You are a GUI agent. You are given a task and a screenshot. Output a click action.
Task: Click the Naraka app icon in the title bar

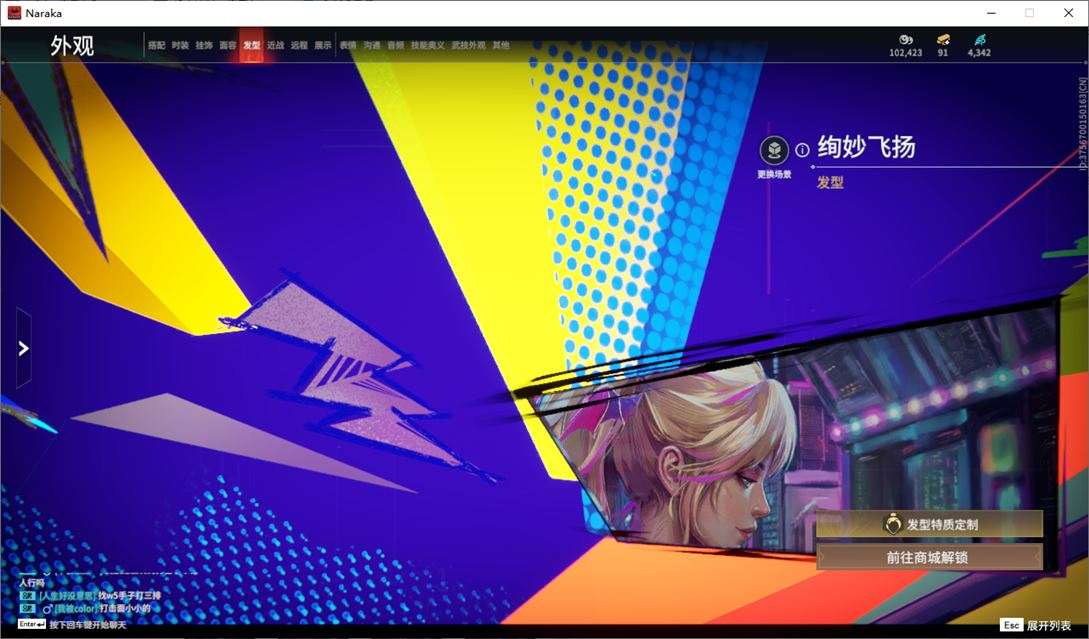[14, 13]
